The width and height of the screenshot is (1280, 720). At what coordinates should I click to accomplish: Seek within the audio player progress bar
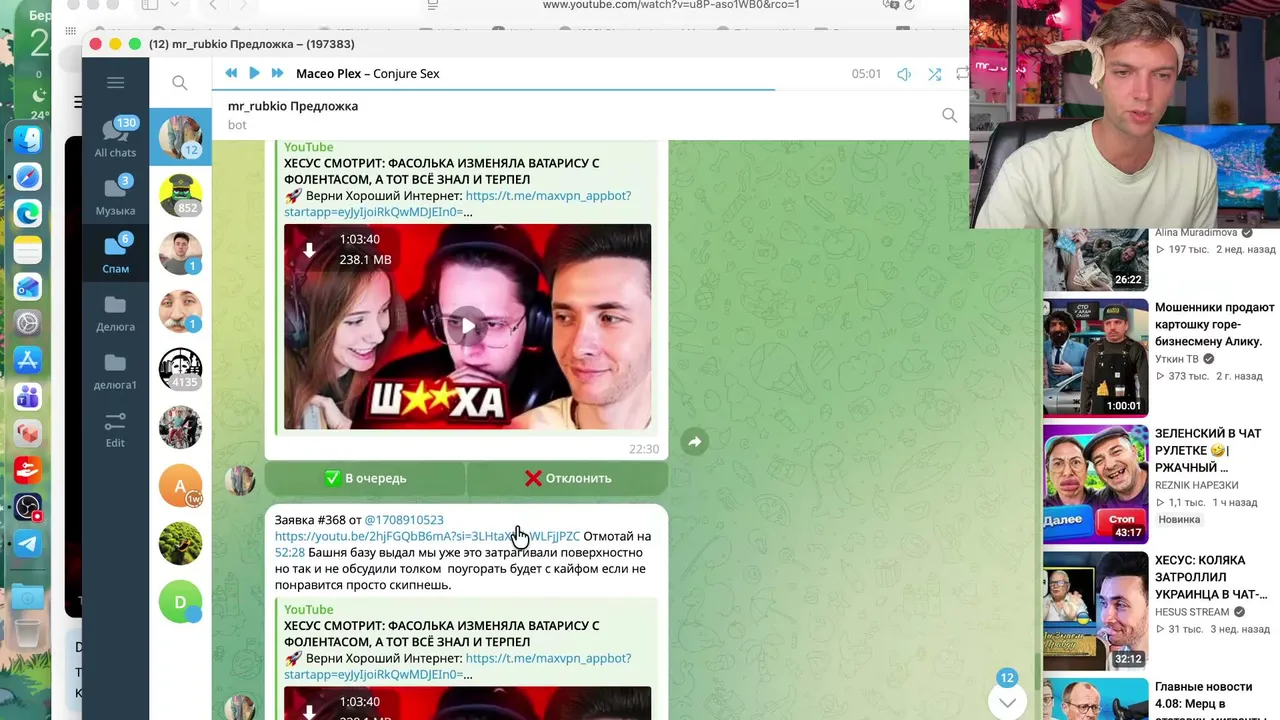click(x=590, y=89)
